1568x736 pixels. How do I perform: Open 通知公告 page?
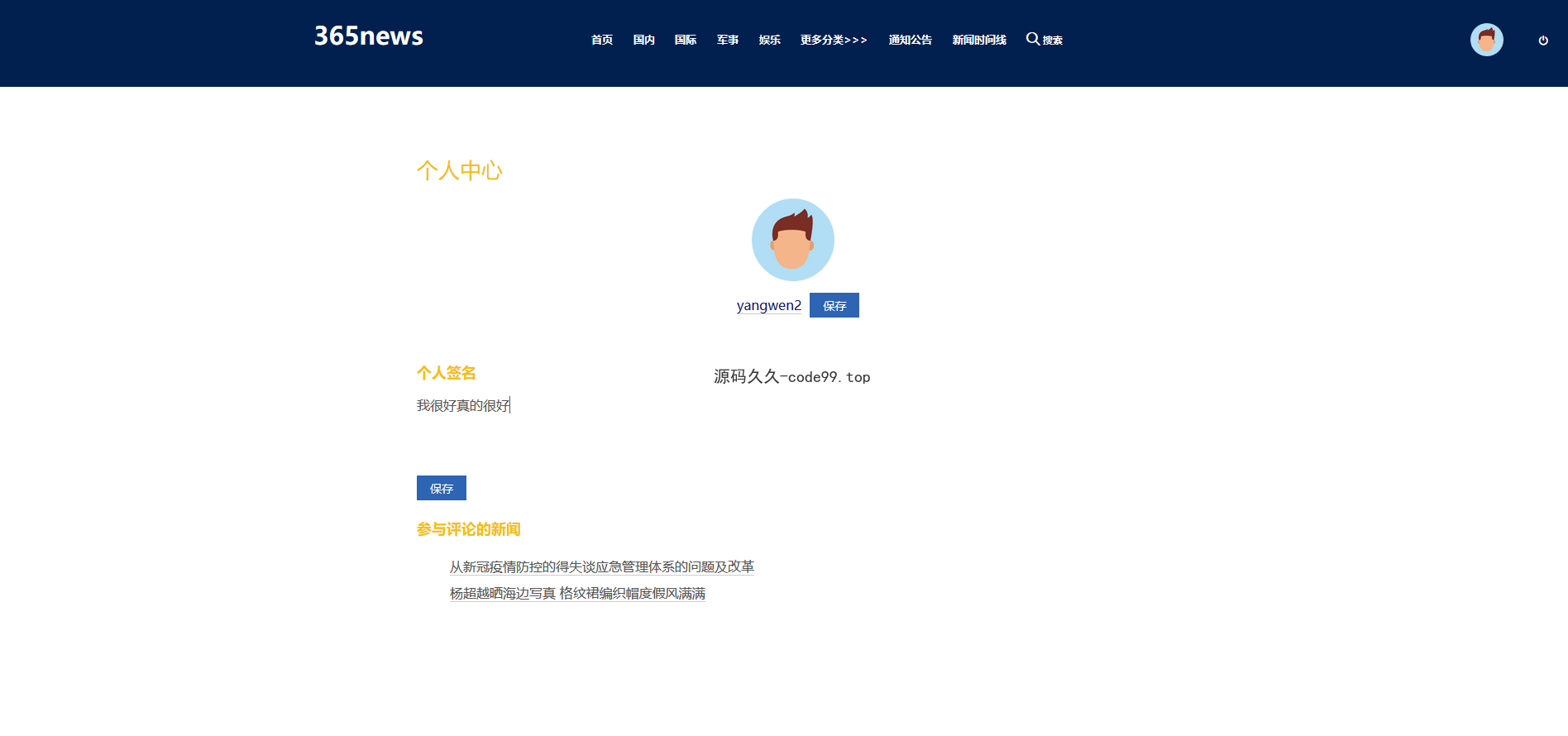[x=910, y=40]
